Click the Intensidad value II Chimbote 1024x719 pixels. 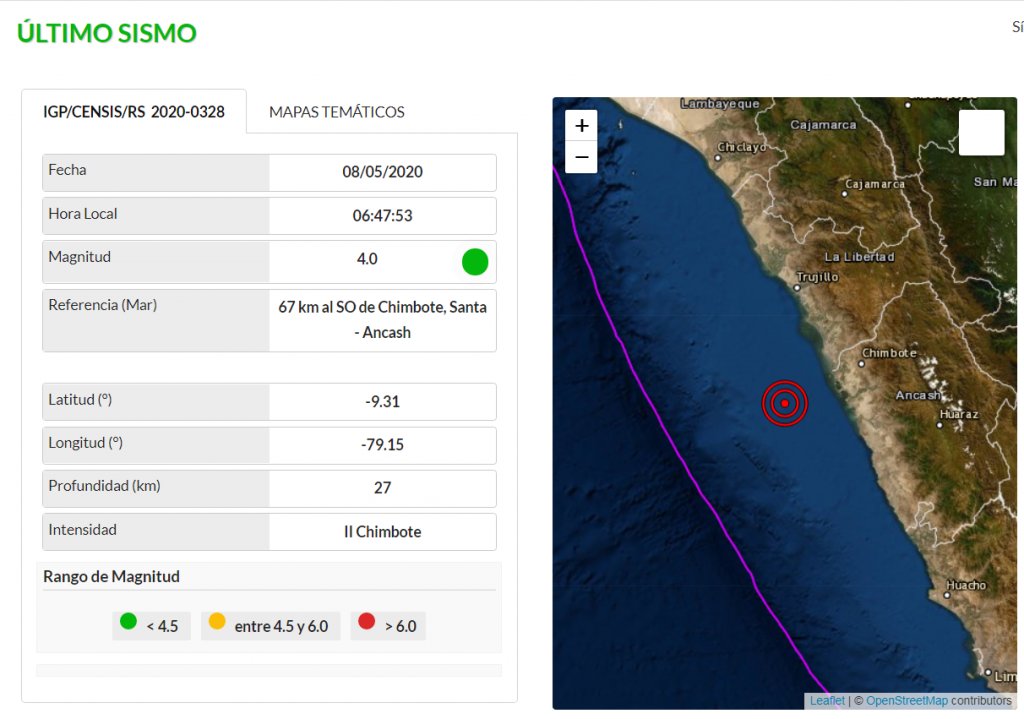(x=382, y=532)
